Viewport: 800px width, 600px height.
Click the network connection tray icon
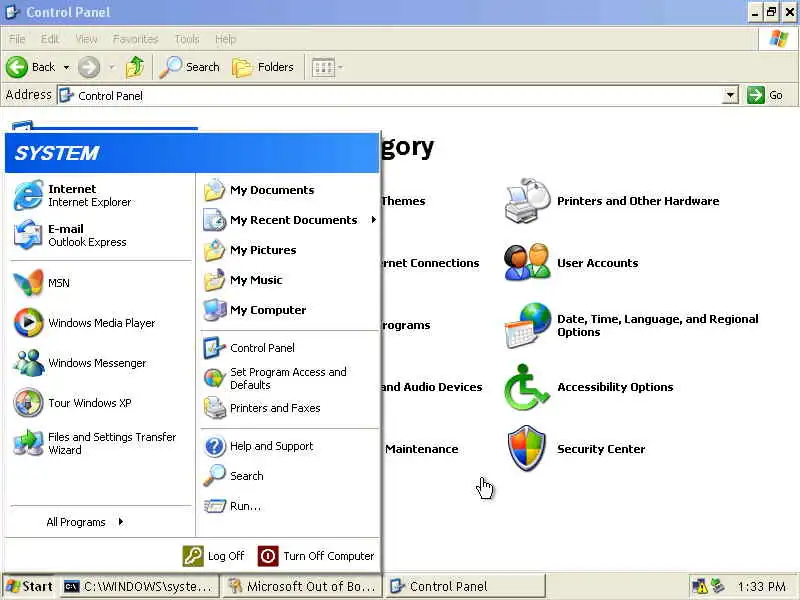point(718,586)
